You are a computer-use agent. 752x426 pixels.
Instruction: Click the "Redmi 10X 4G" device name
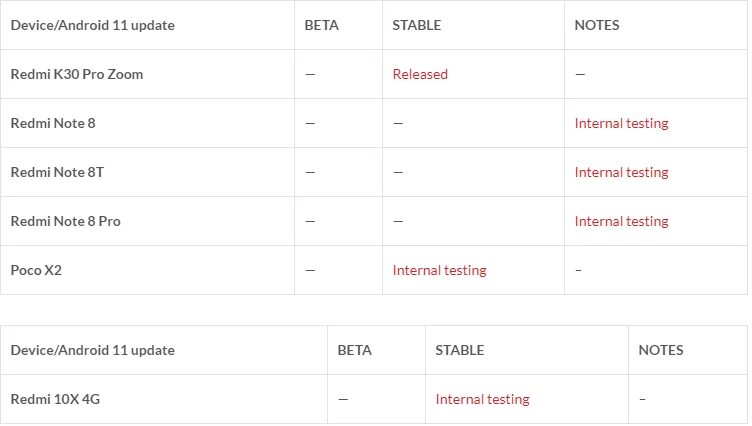click(x=55, y=399)
